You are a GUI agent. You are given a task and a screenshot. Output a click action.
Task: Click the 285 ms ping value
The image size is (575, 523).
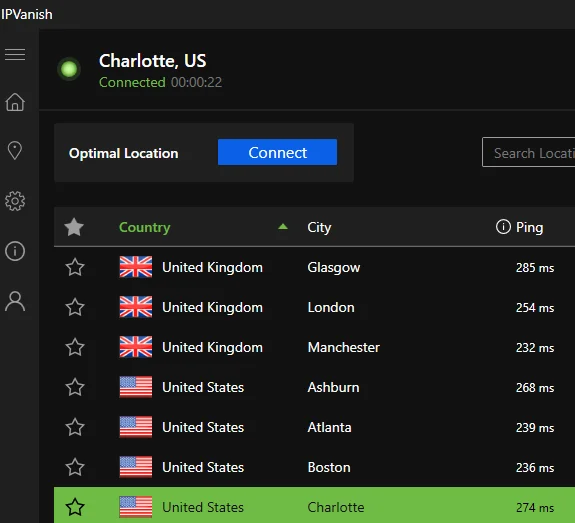coord(535,268)
